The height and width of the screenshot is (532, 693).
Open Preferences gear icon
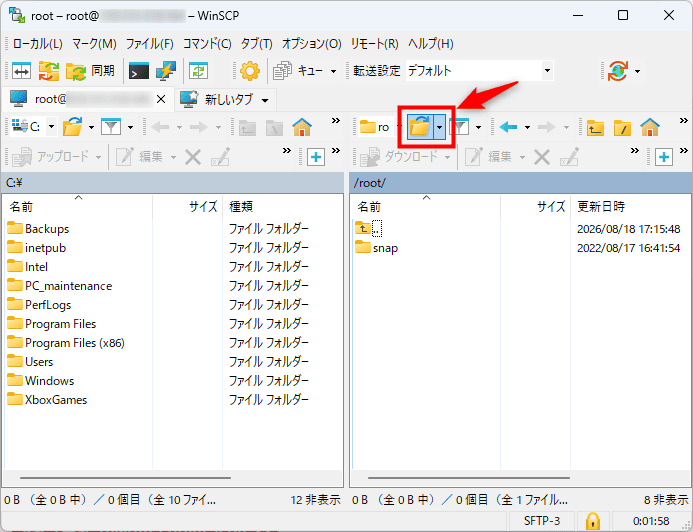(250, 71)
